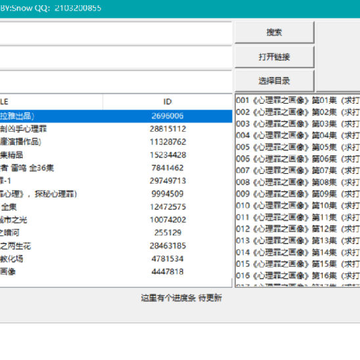
Task: Select episode 005《心理罪之画像》第05集
Action: (298, 147)
